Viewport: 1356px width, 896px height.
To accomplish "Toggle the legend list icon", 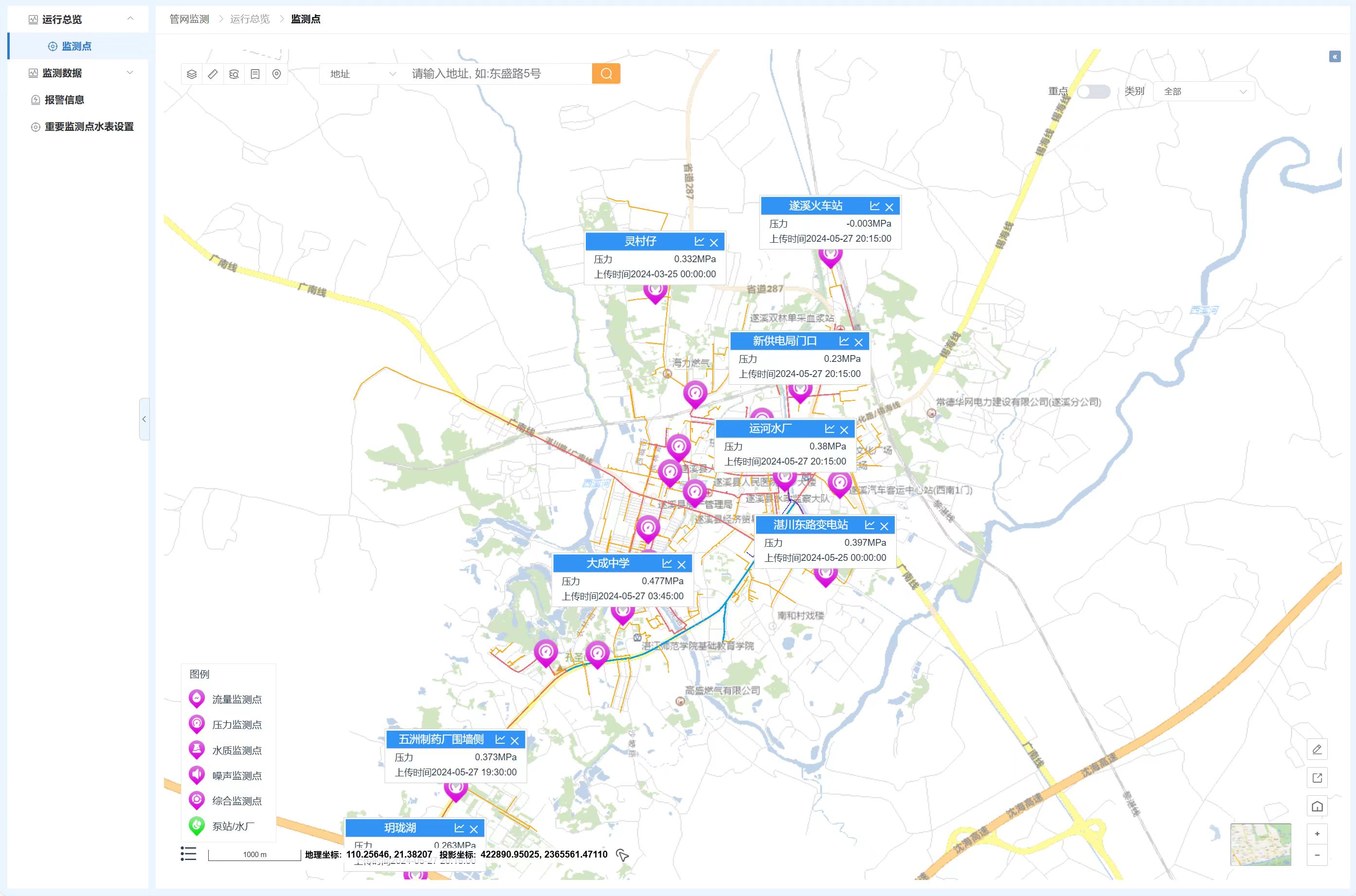I will (x=189, y=854).
